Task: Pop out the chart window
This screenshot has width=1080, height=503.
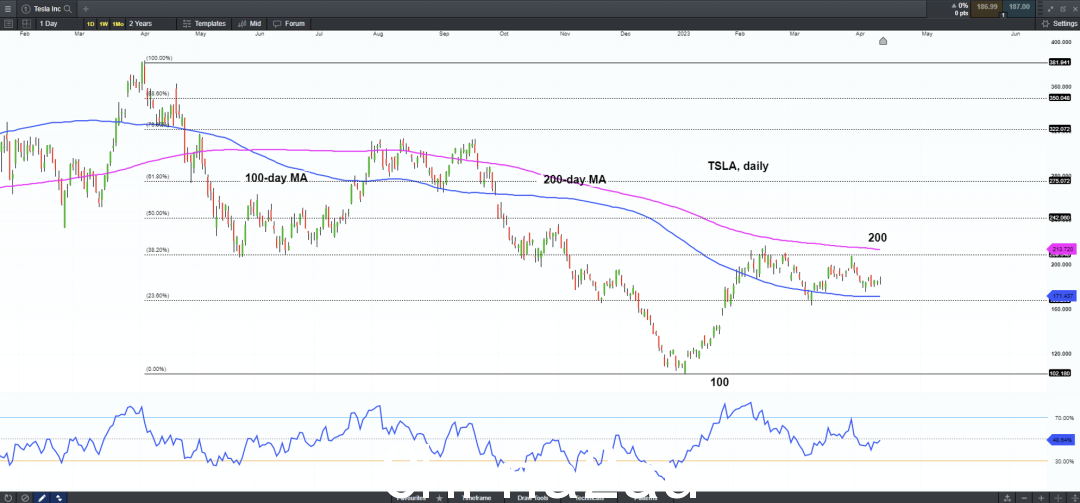Action: (x=1061, y=8)
